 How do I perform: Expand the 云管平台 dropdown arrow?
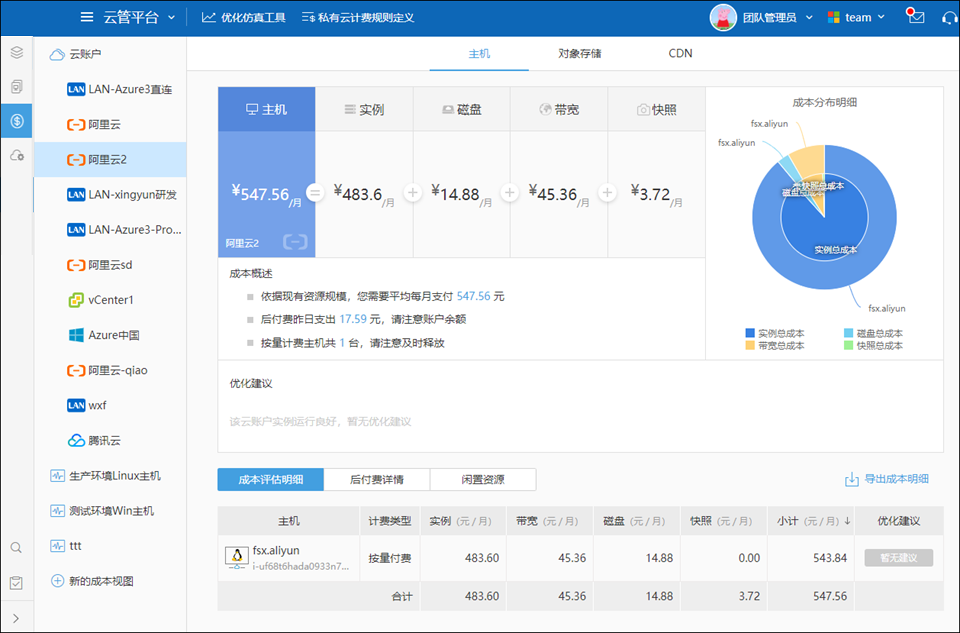coord(172,17)
